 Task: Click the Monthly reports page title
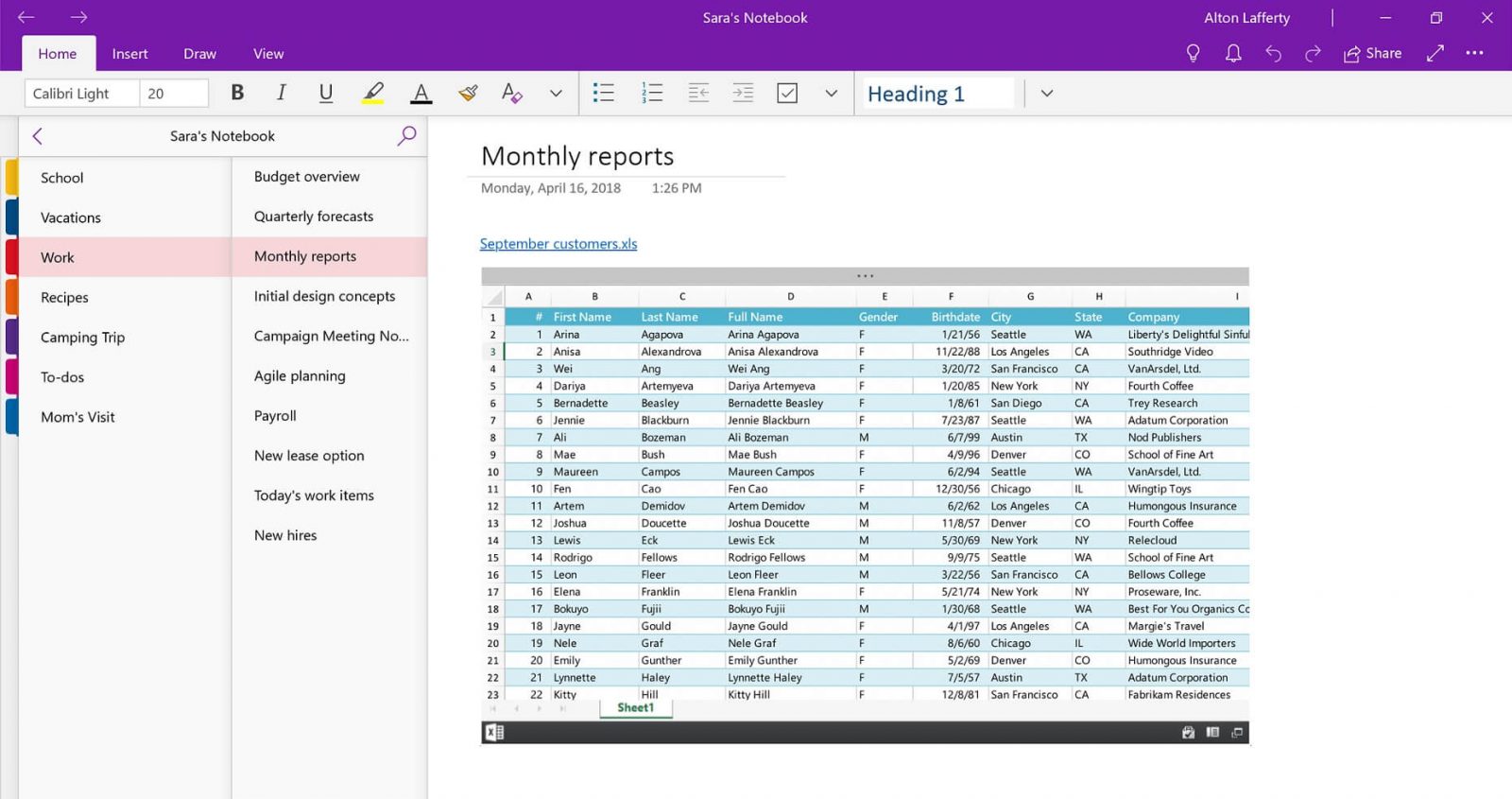[577, 156]
